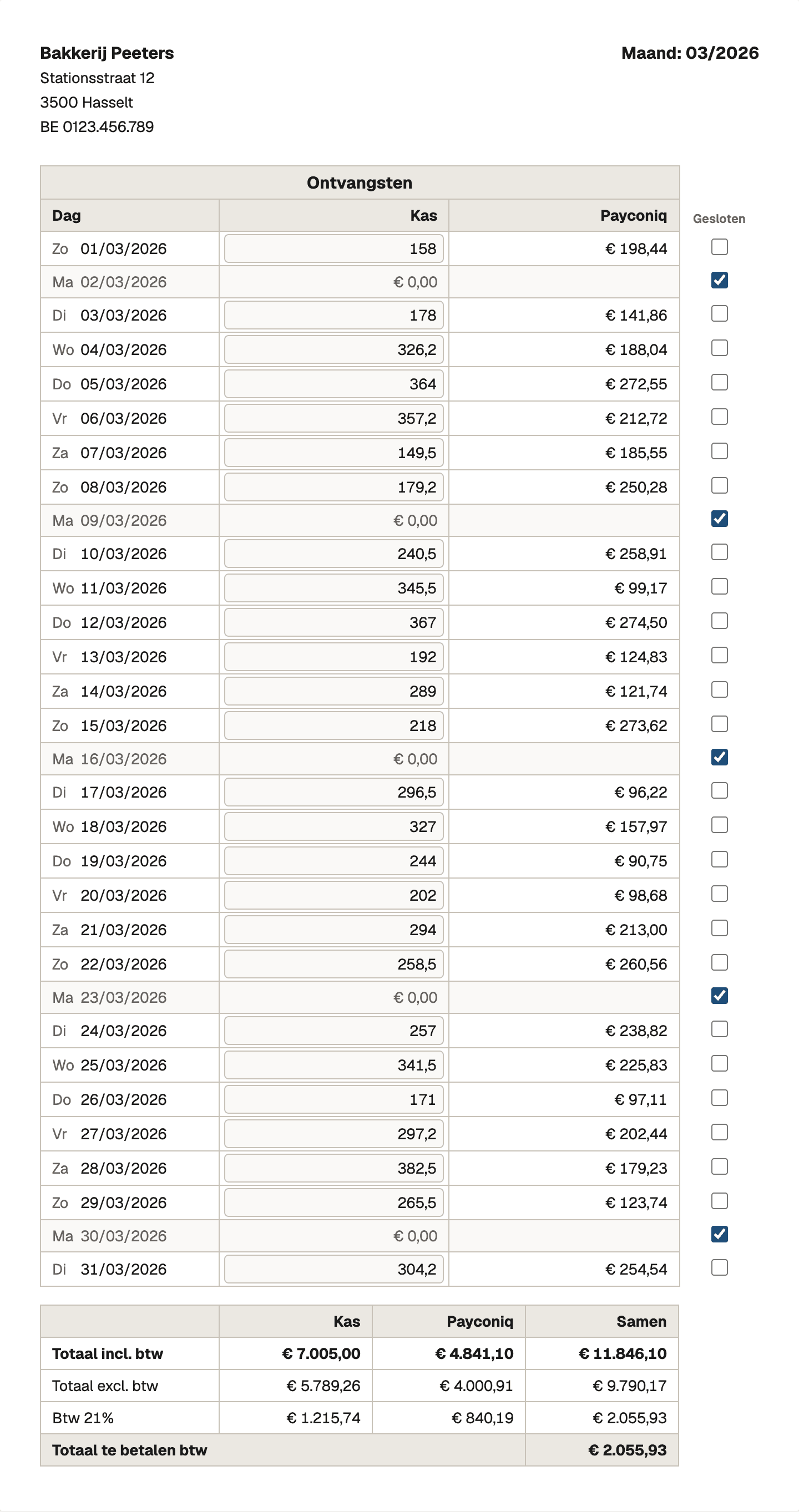Uncheck Gesloten checkbox for 30/03/2026
This screenshot has height=1512, width=799.
pyautogui.click(x=719, y=1234)
